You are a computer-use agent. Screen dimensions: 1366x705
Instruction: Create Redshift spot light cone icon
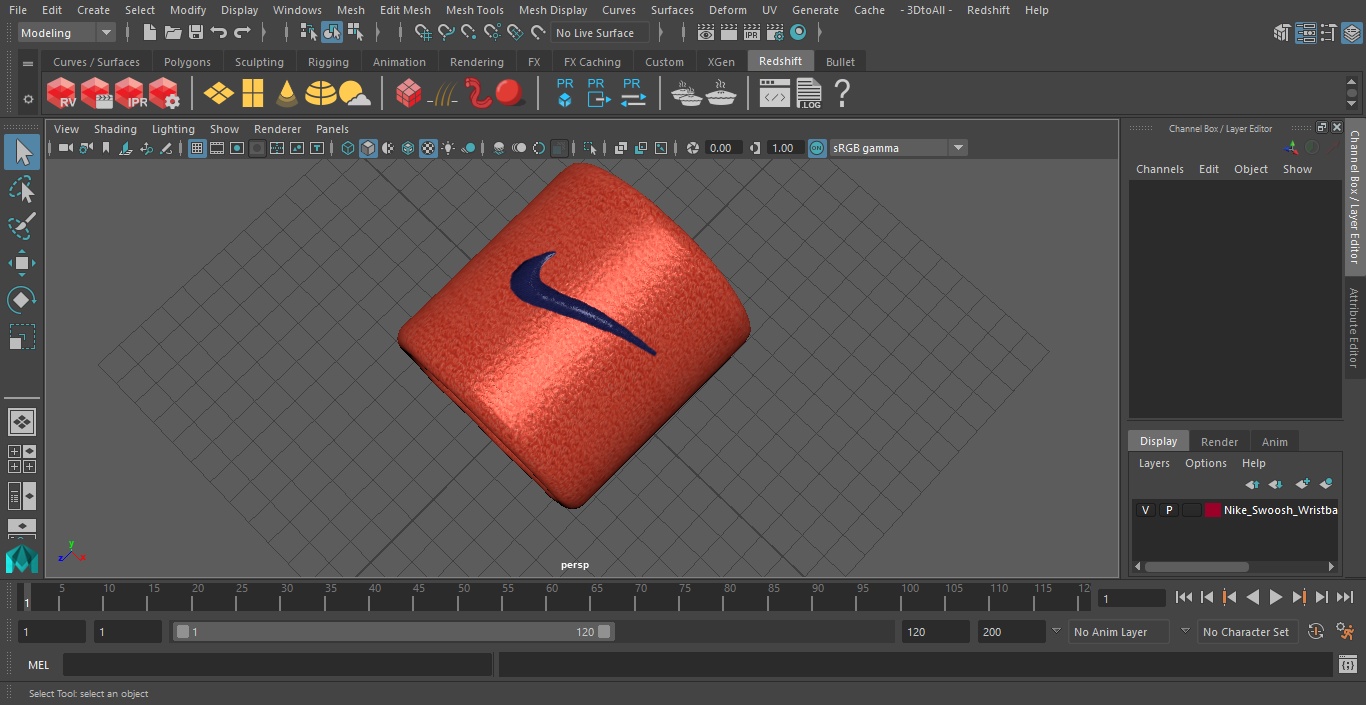pos(287,94)
